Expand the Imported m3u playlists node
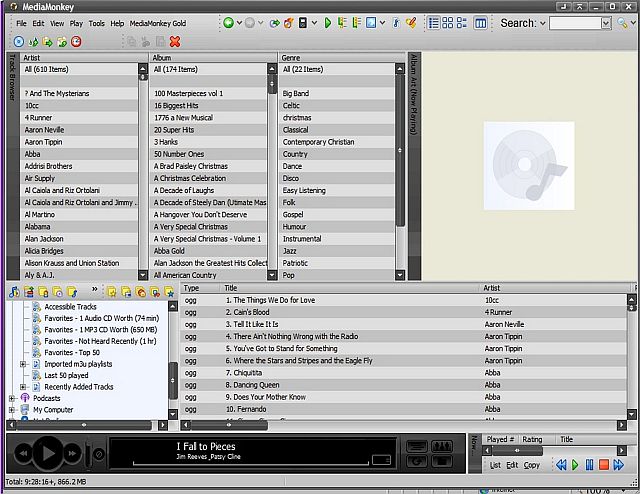This screenshot has width=640, height=494. point(23,364)
